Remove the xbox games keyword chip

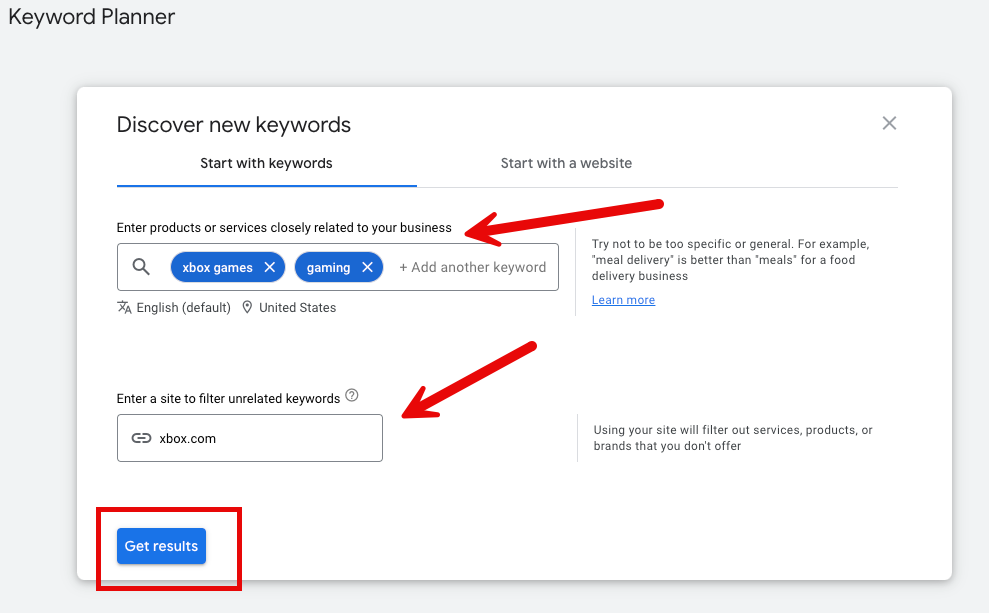pos(268,267)
